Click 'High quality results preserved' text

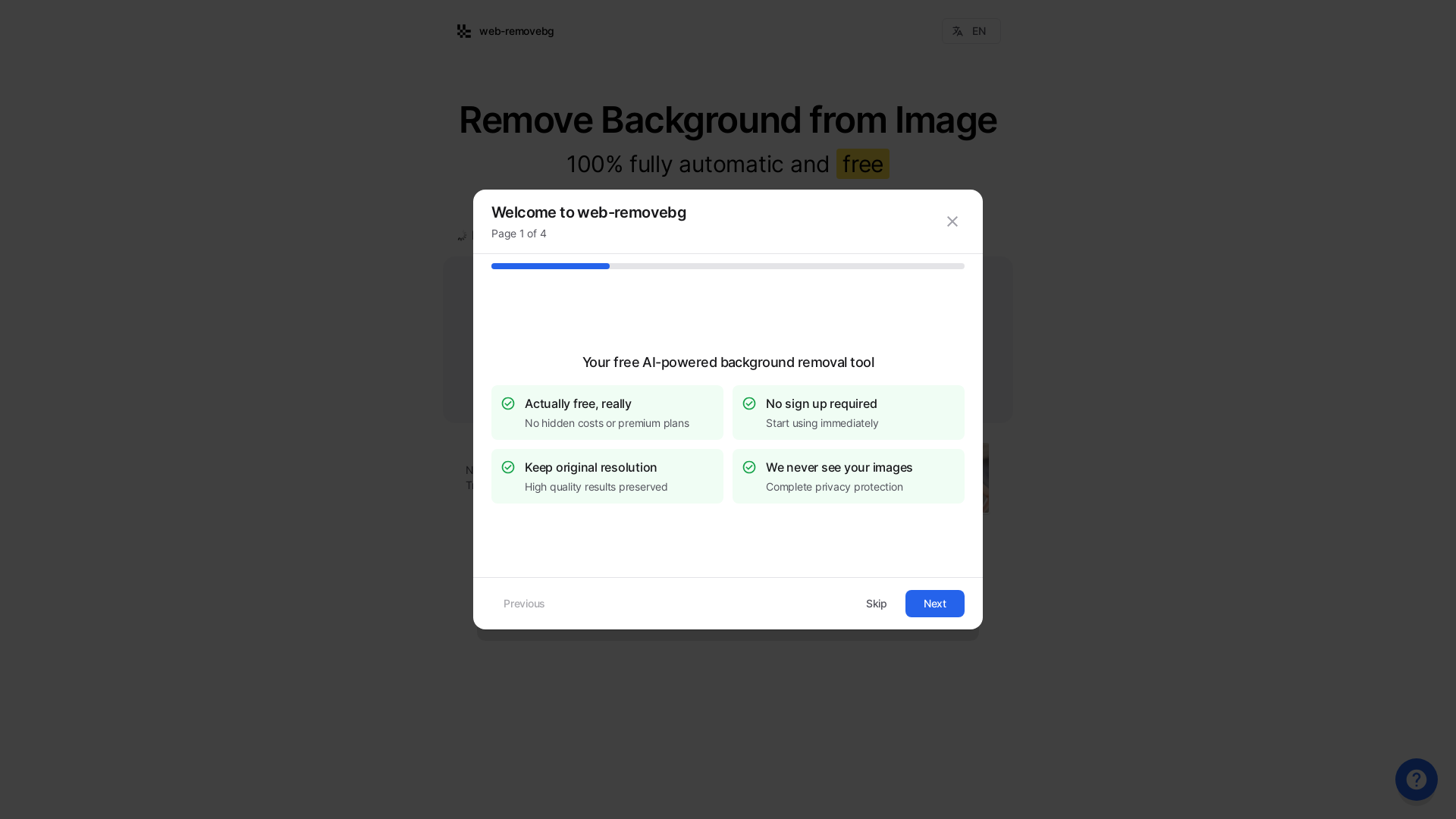click(596, 487)
